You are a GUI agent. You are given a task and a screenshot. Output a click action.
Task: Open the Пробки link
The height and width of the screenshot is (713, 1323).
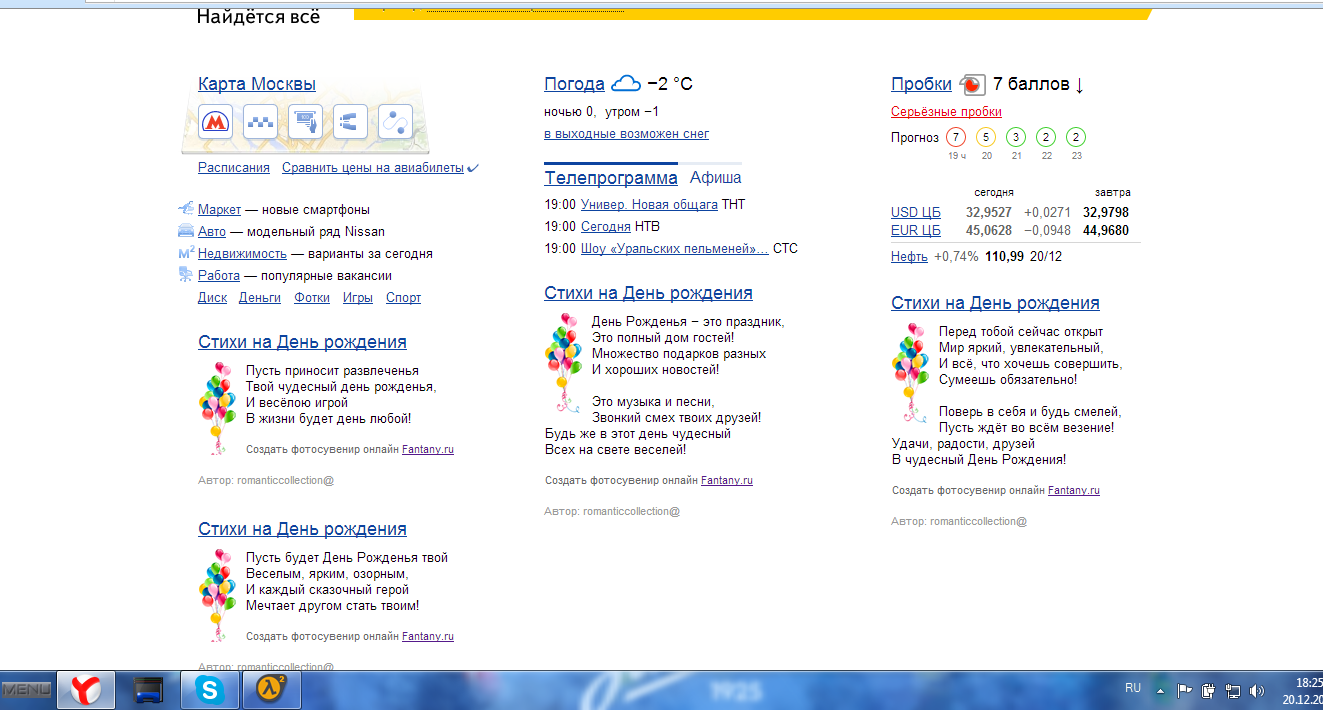click(x=921, y=84)
